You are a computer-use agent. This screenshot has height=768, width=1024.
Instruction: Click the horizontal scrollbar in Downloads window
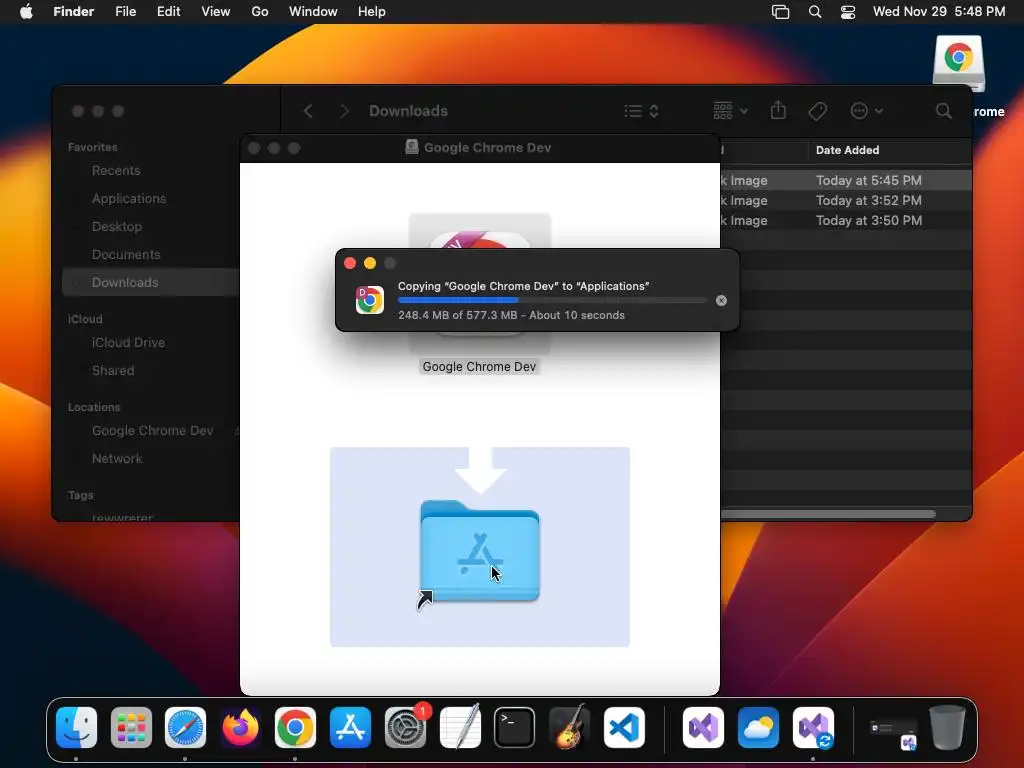tap(828, 514)
